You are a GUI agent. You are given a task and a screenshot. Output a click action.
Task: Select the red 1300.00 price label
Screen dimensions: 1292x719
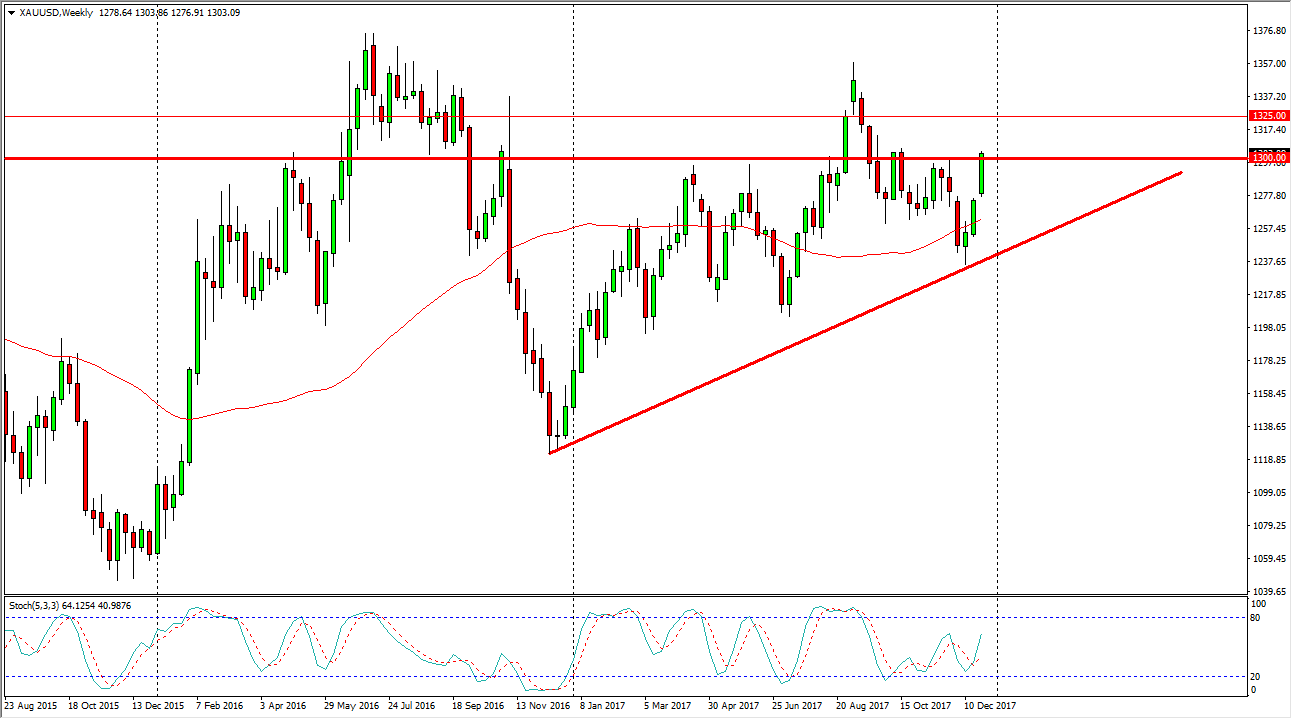point(1269,158)
